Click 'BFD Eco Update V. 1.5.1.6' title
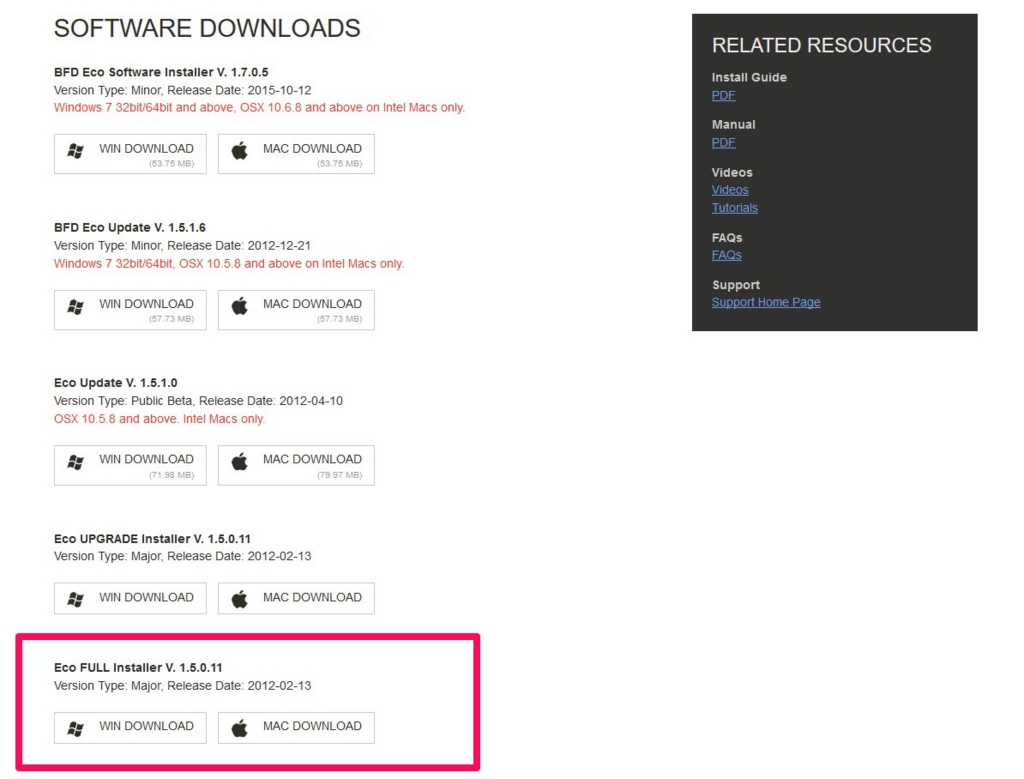This screenshot has width=1024, height=779. 130,227
